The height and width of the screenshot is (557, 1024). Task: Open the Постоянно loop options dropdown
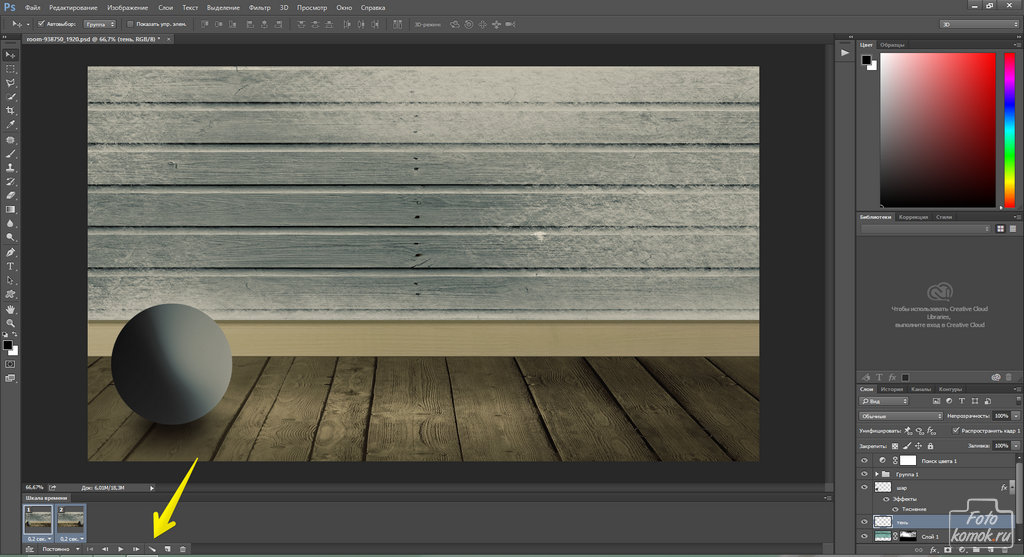pyautogui.click(x=61, y=549)
